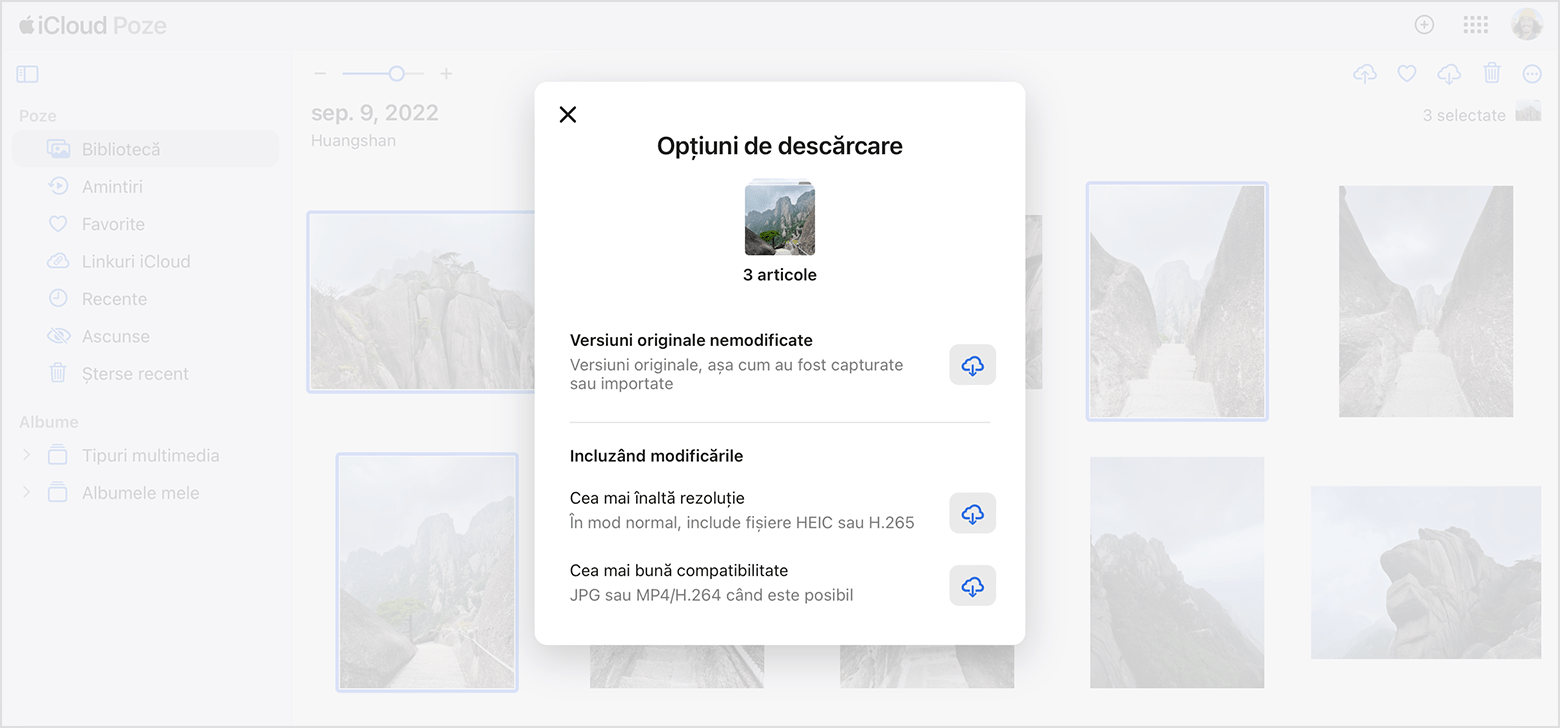Select the selected stairway between rocks photo
The width and height of the screenshot is (1560, 728).
(1177, 301)
